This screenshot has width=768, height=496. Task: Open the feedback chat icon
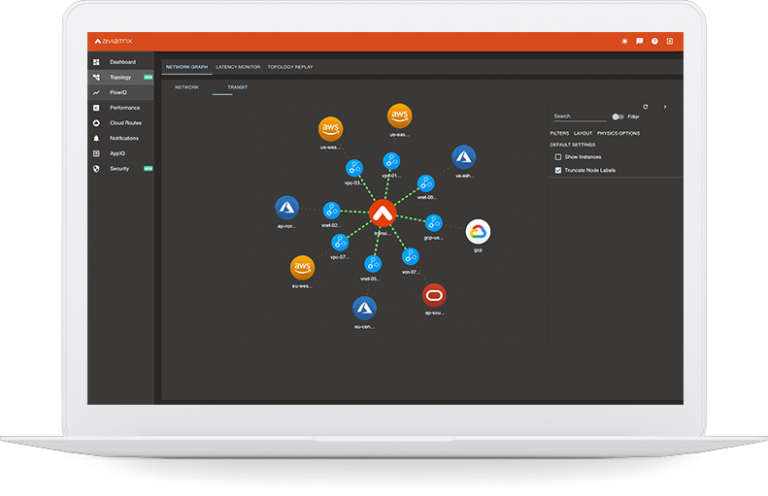point(640,41)
